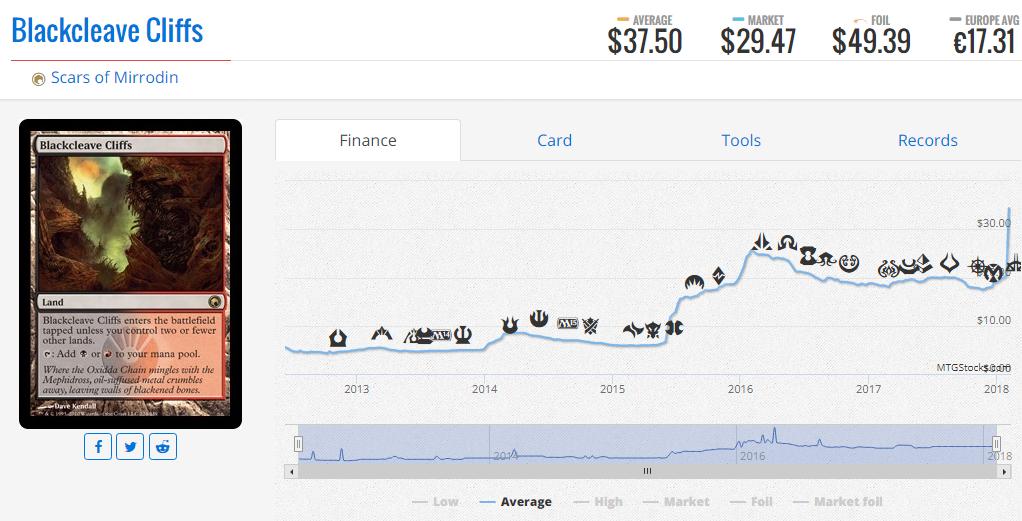
Task: Toggle the High price series
Action: [598, 501]
